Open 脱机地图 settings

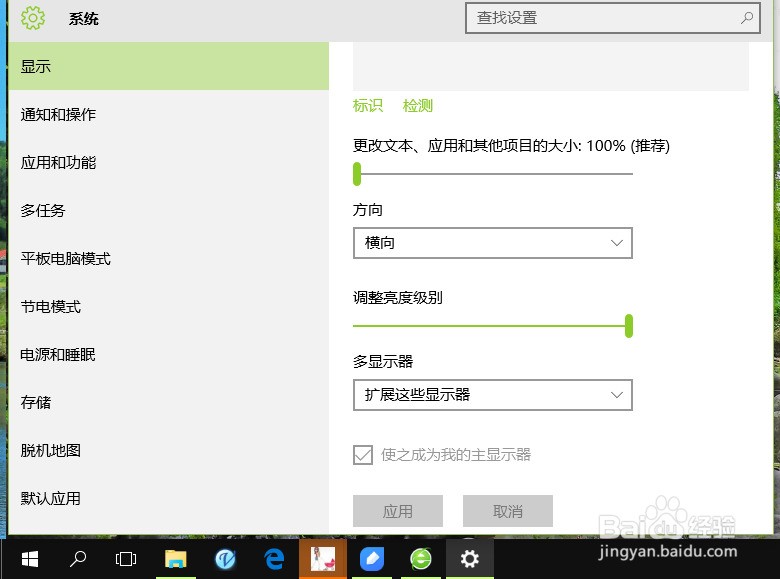point(169,450)
